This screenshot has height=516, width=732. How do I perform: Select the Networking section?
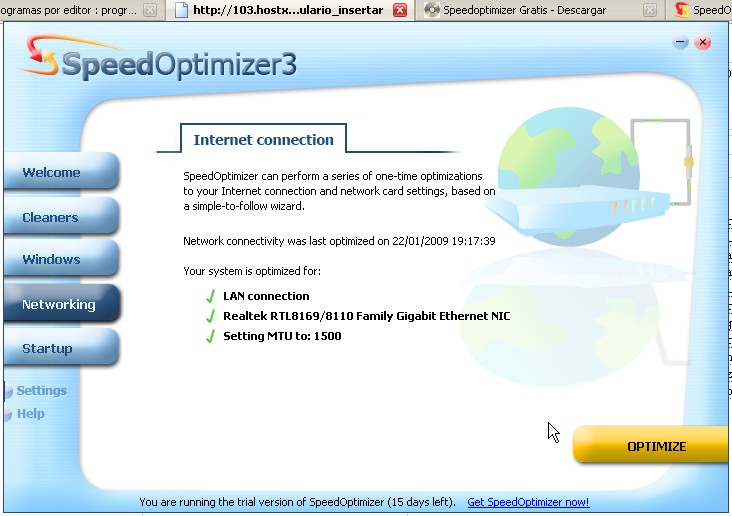[x=62, y=304]
